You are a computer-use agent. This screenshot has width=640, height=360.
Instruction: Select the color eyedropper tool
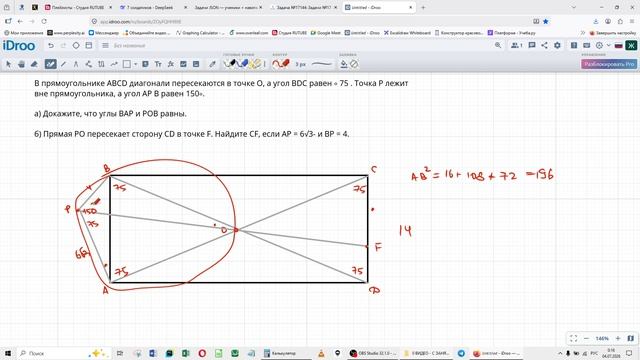click(x=212, y=64)
